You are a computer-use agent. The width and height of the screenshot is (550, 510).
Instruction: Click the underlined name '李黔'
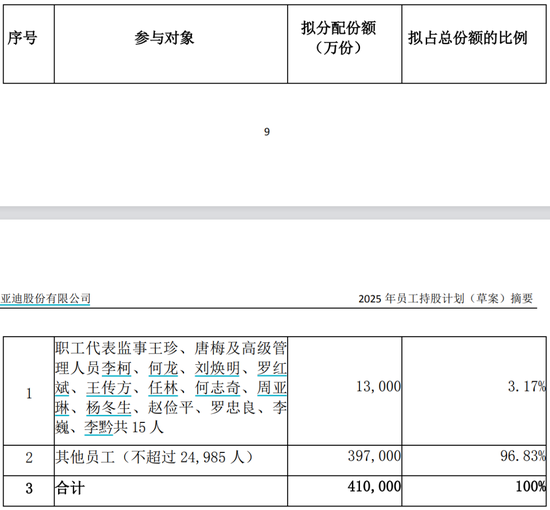tap(99, 427)
